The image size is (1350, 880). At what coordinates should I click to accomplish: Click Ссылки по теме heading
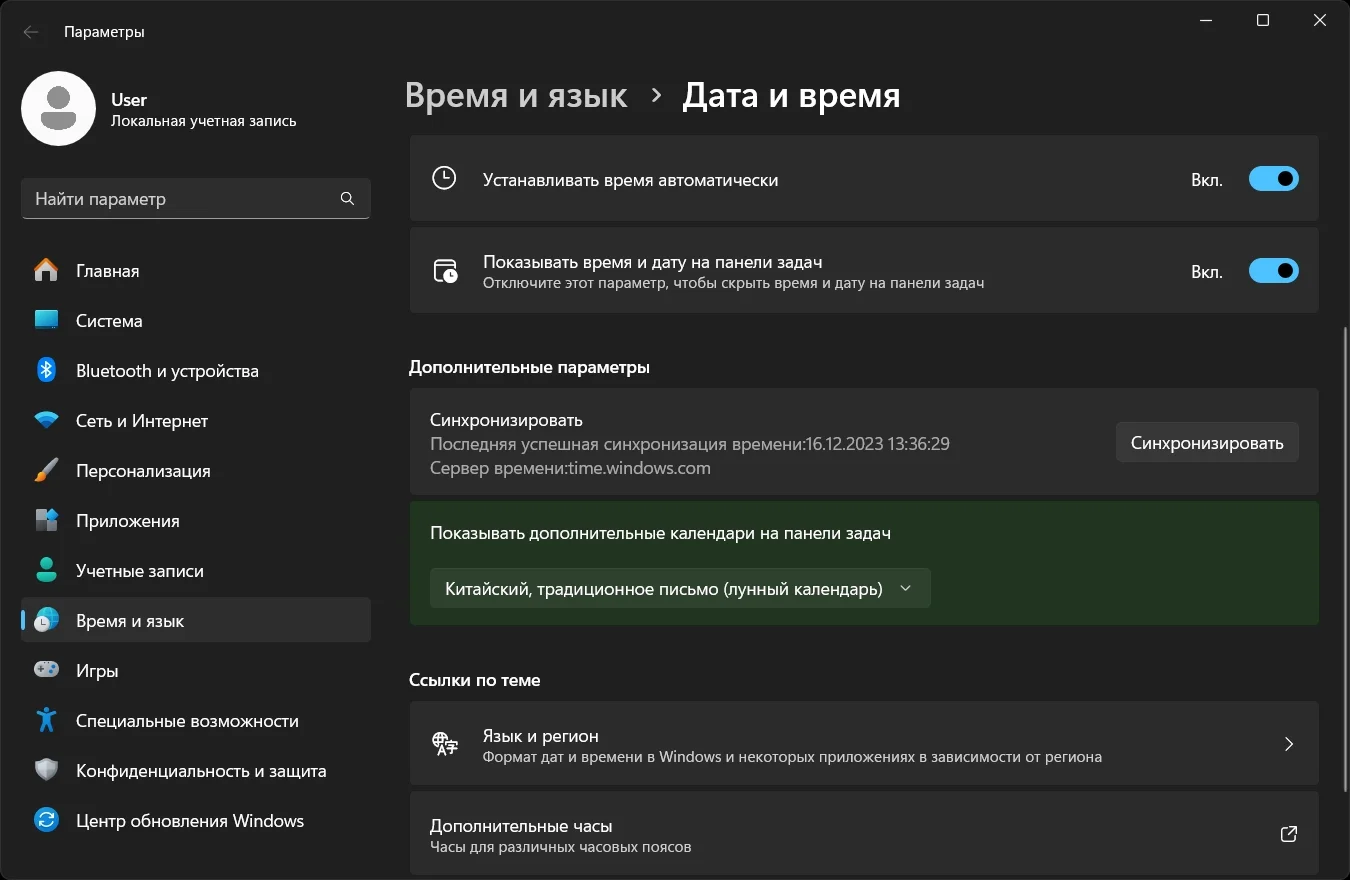(475, 680)
